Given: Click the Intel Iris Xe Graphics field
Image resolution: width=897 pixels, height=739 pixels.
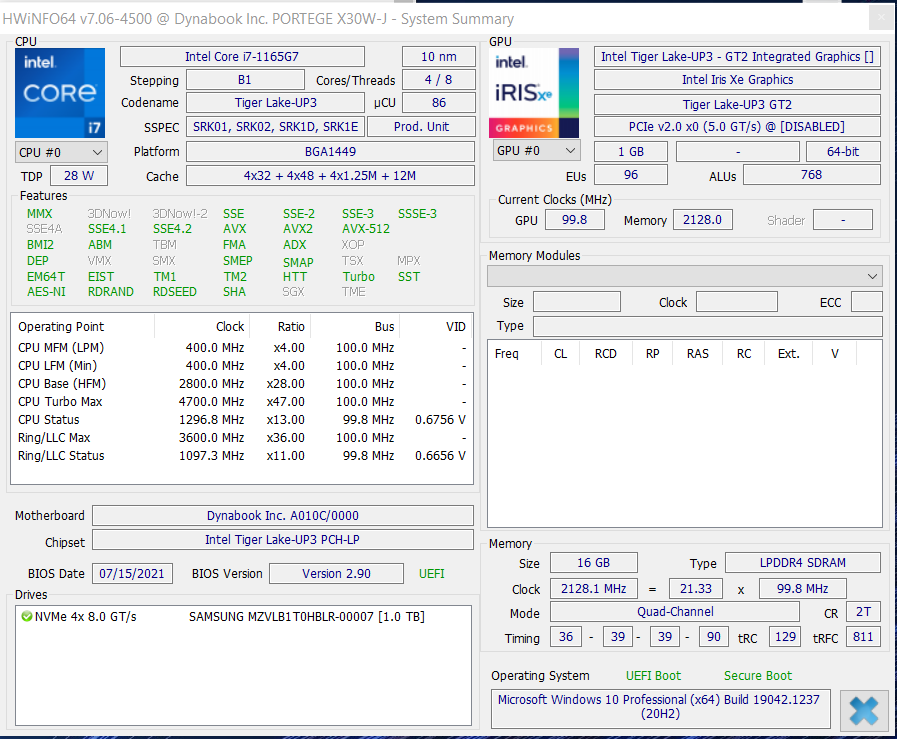Looking at the screenshot, I should tap(737, 80).
